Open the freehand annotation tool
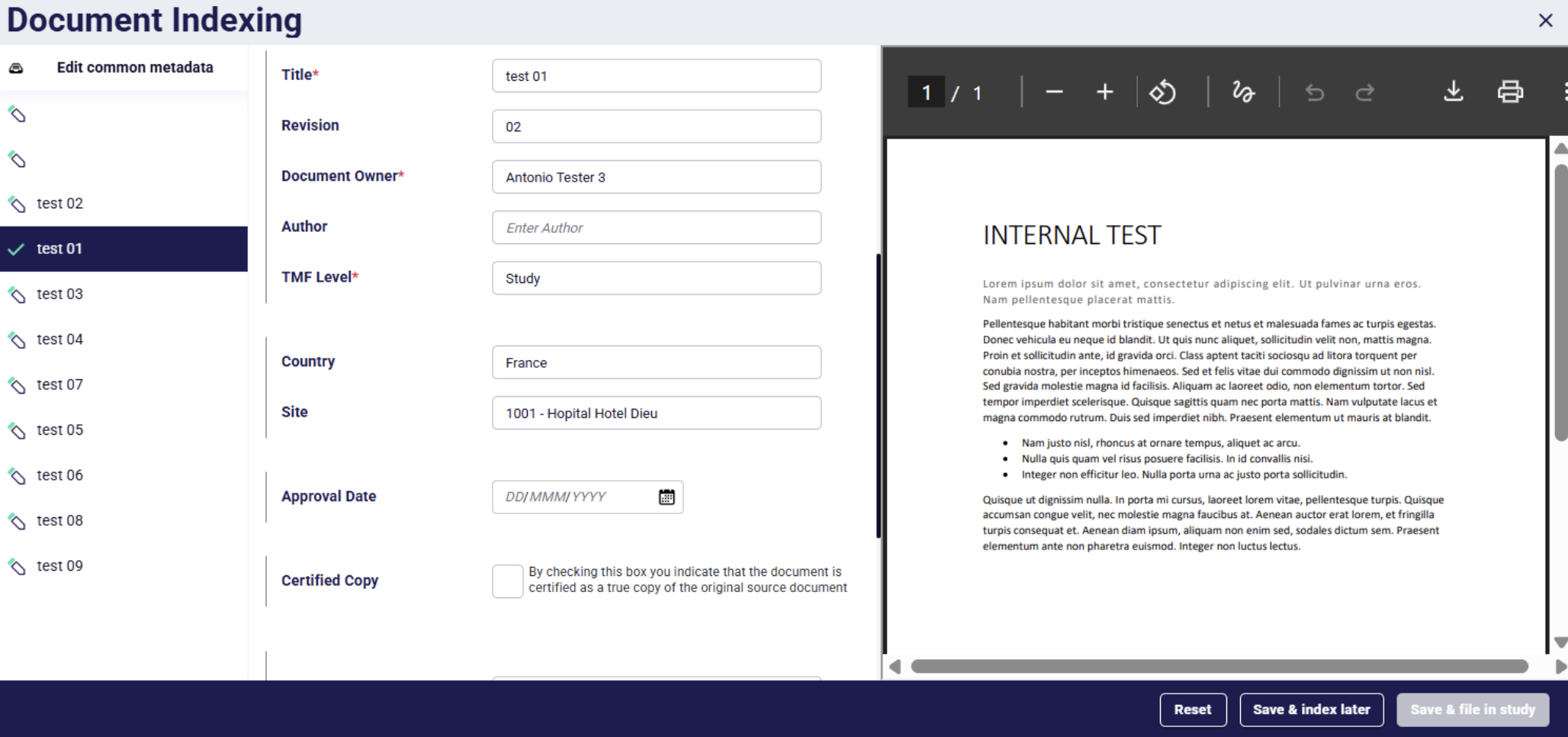 coord(1242,92)
